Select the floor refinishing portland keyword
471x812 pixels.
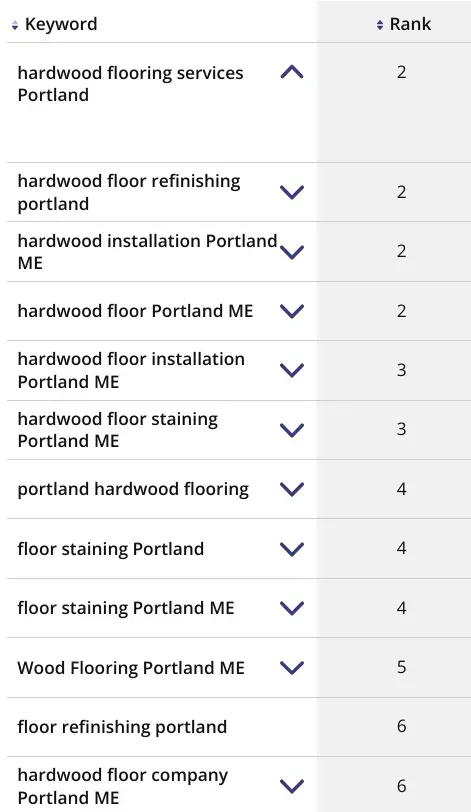122,727
